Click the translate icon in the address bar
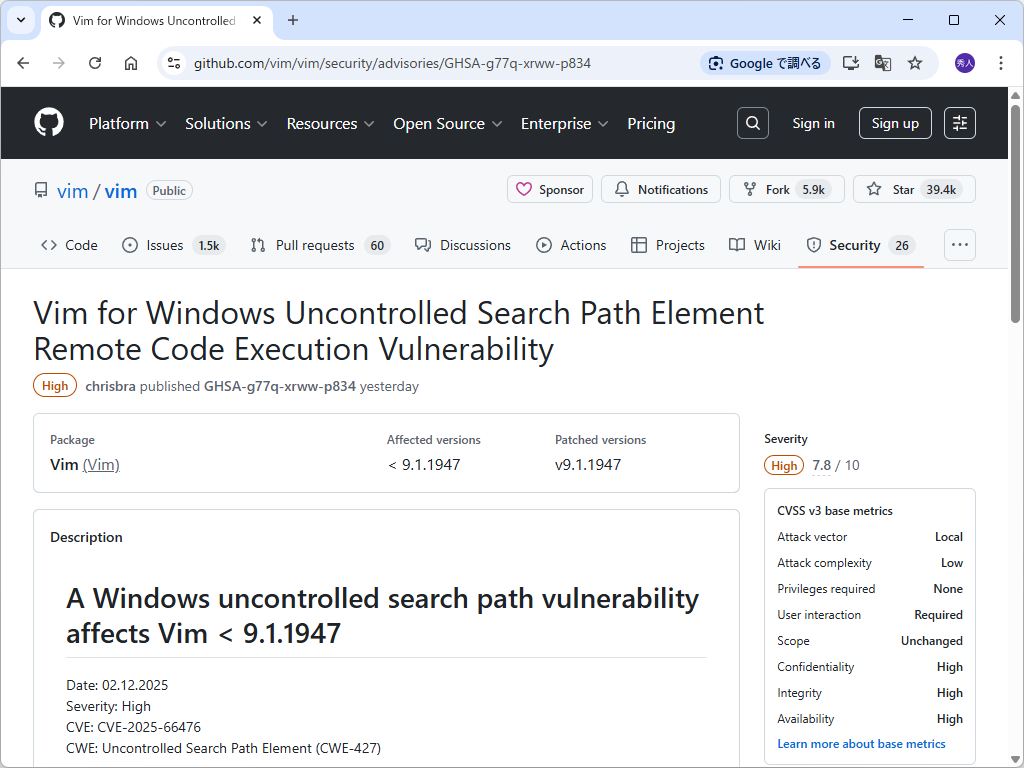1024x768 pixels. pyautogui.click(x=882, y=62)
